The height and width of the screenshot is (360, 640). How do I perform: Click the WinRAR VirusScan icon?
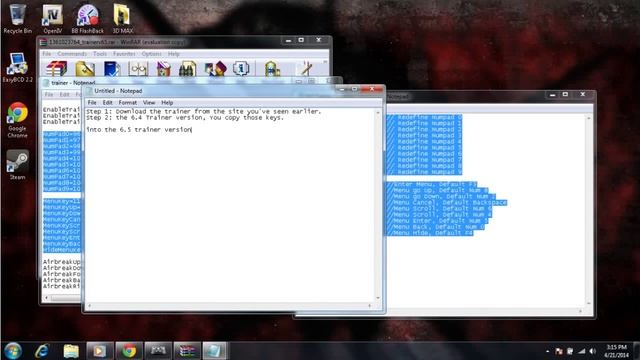[x=272, y=69]
